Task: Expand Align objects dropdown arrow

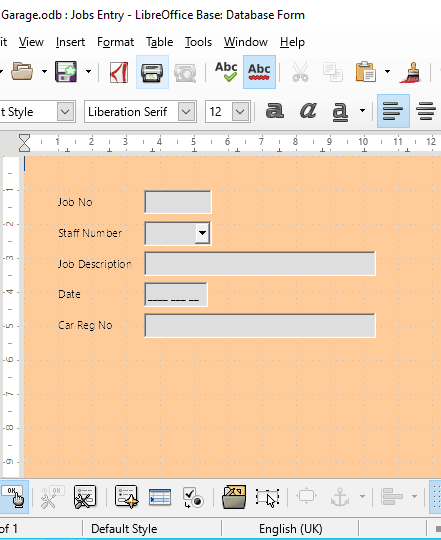Action: 414,496
